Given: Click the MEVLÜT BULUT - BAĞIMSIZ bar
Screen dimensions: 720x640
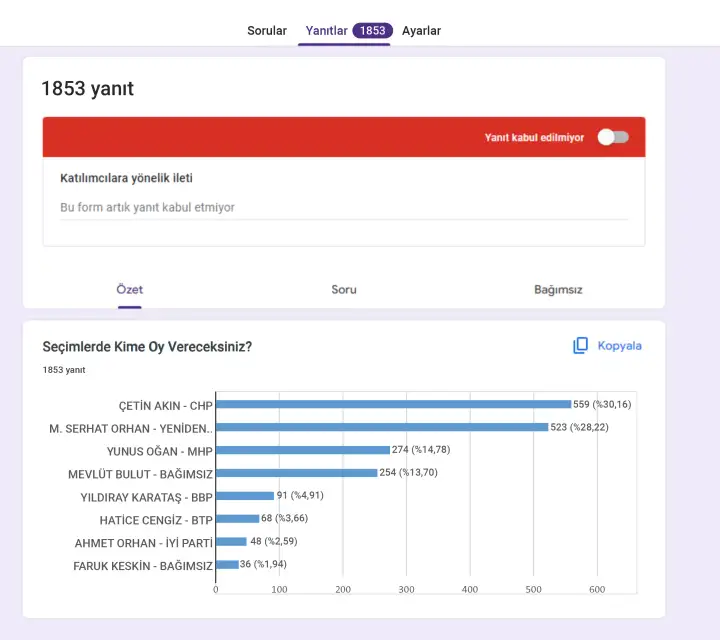Looking at the screenshot, I should pyautogui.click(x=296, y=473).
